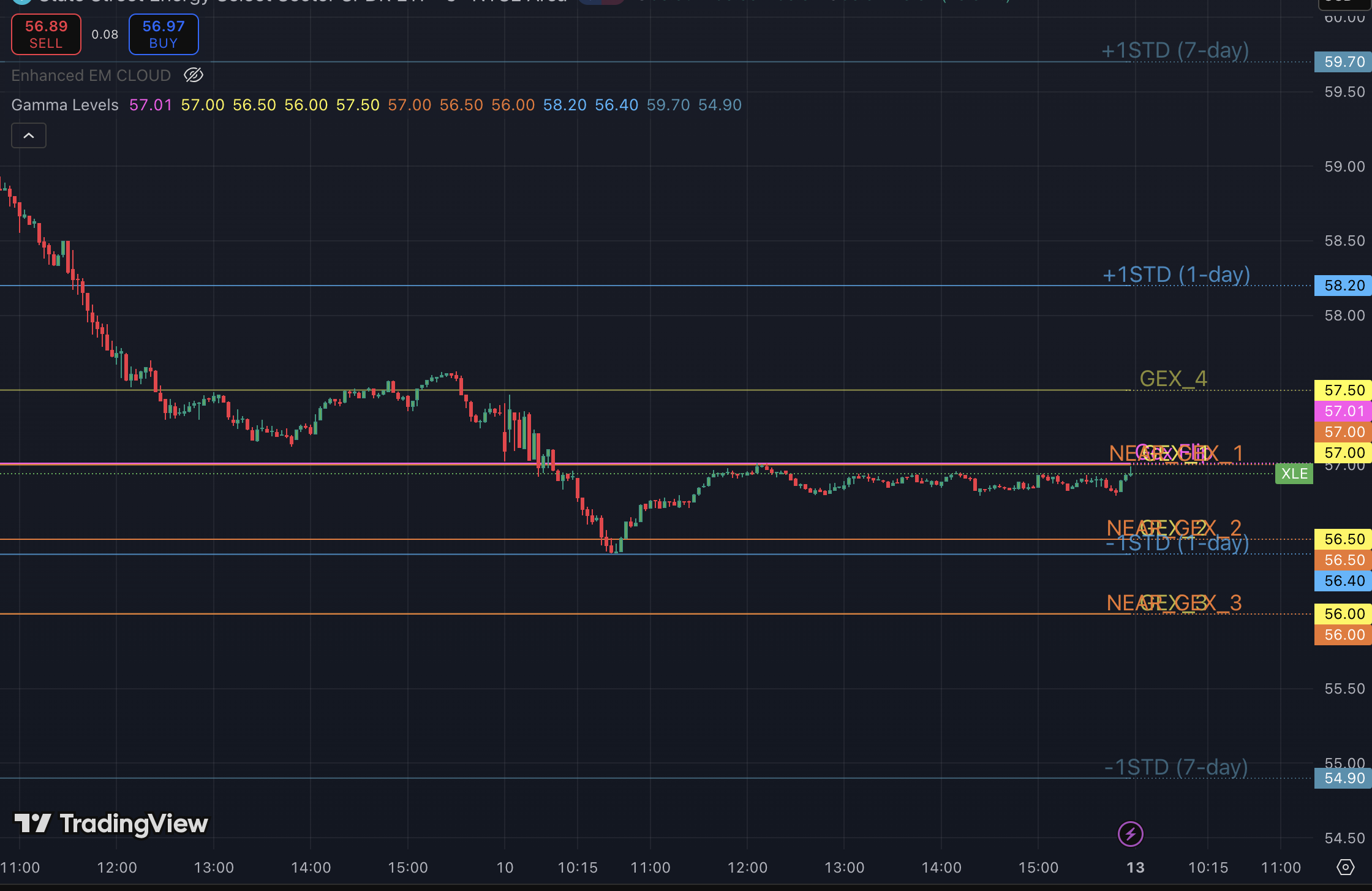Click the magenta 57.01 price-scale label
The height and width of the screenshot is (891, 1372).
tap(1344, 411)
